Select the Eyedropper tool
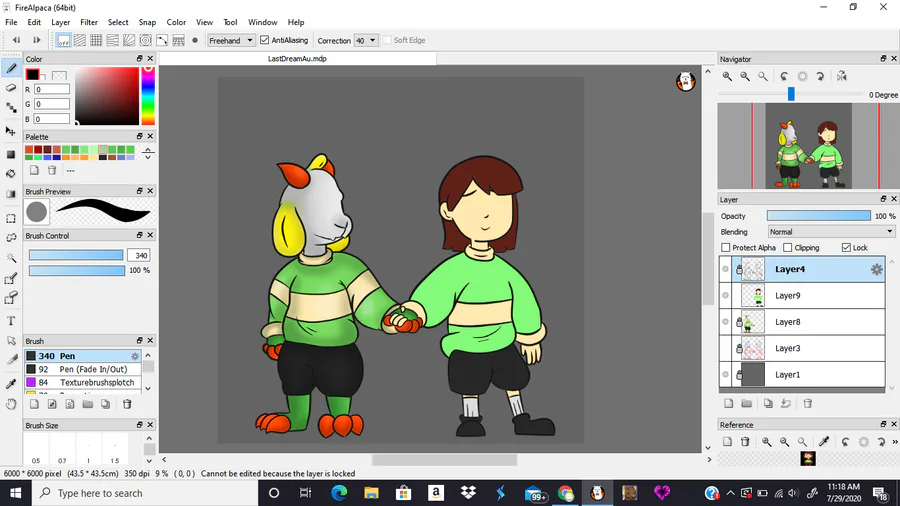Image resolution: width=900 pixels, height=506 pixels. pos(11,383)
